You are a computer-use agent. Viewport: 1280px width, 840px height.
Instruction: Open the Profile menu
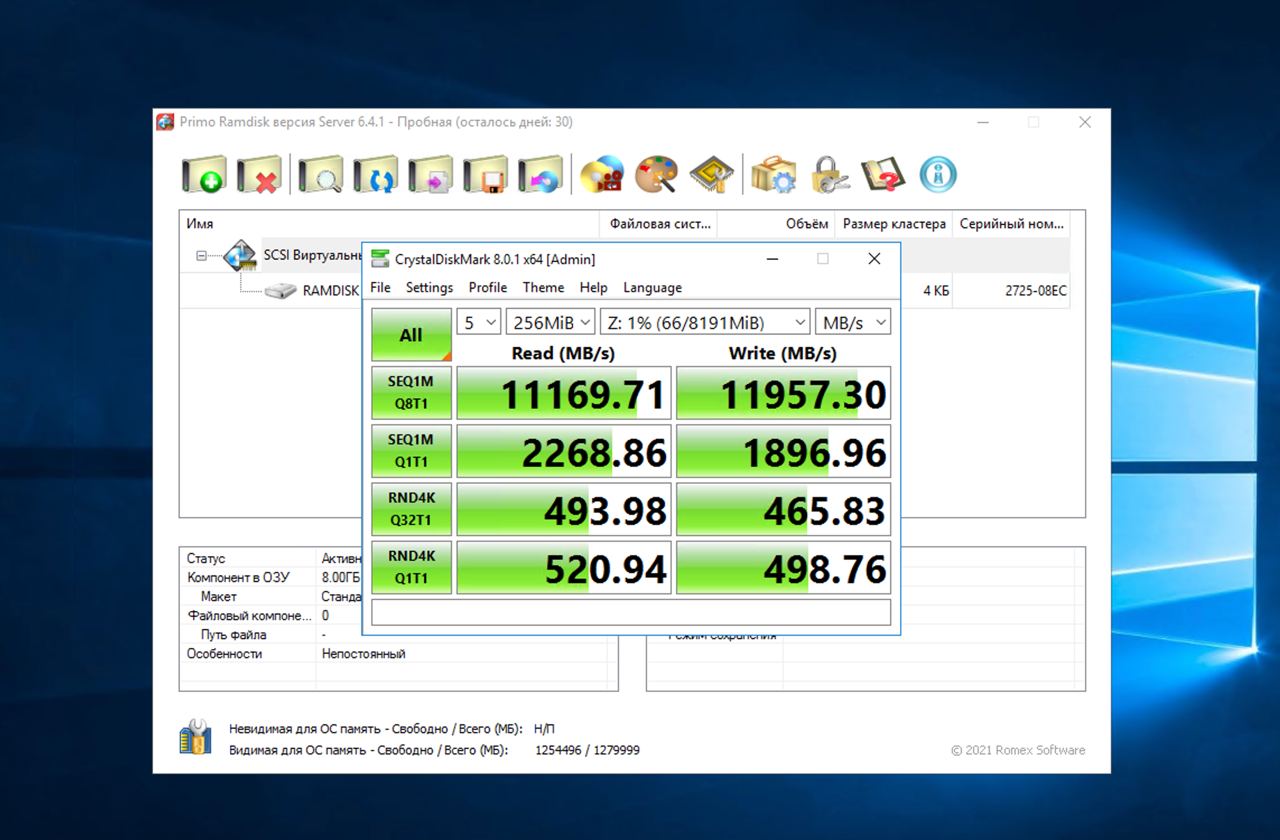tap(488, 288)
